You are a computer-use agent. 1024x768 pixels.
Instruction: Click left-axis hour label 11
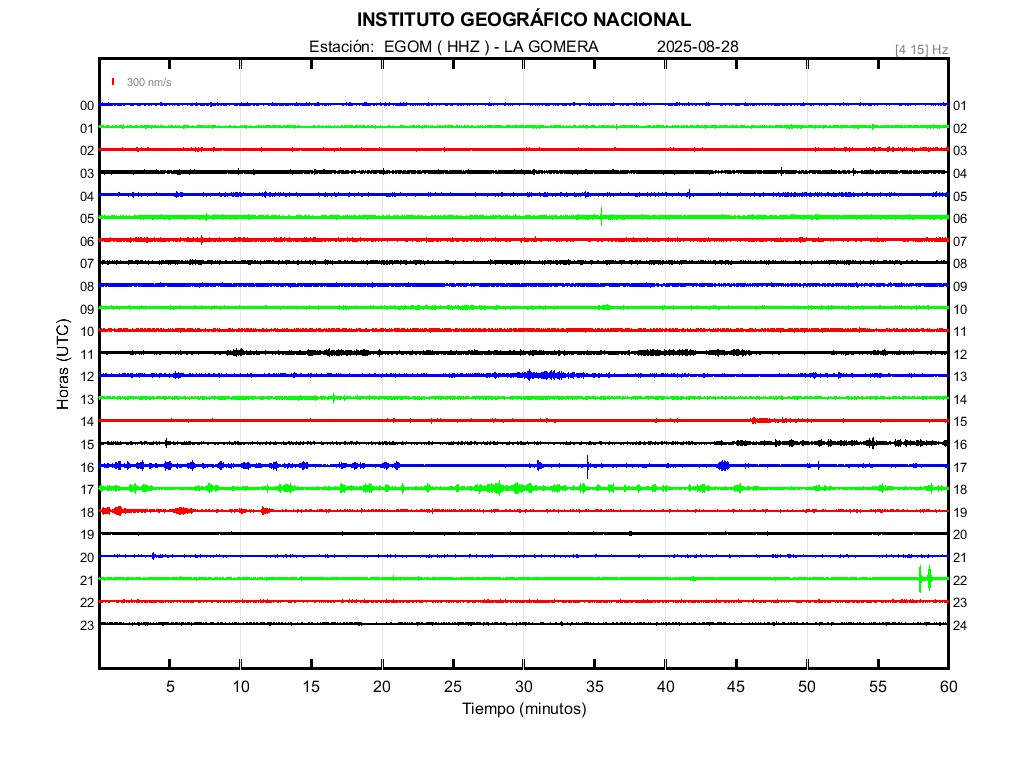tap(87, 355)
